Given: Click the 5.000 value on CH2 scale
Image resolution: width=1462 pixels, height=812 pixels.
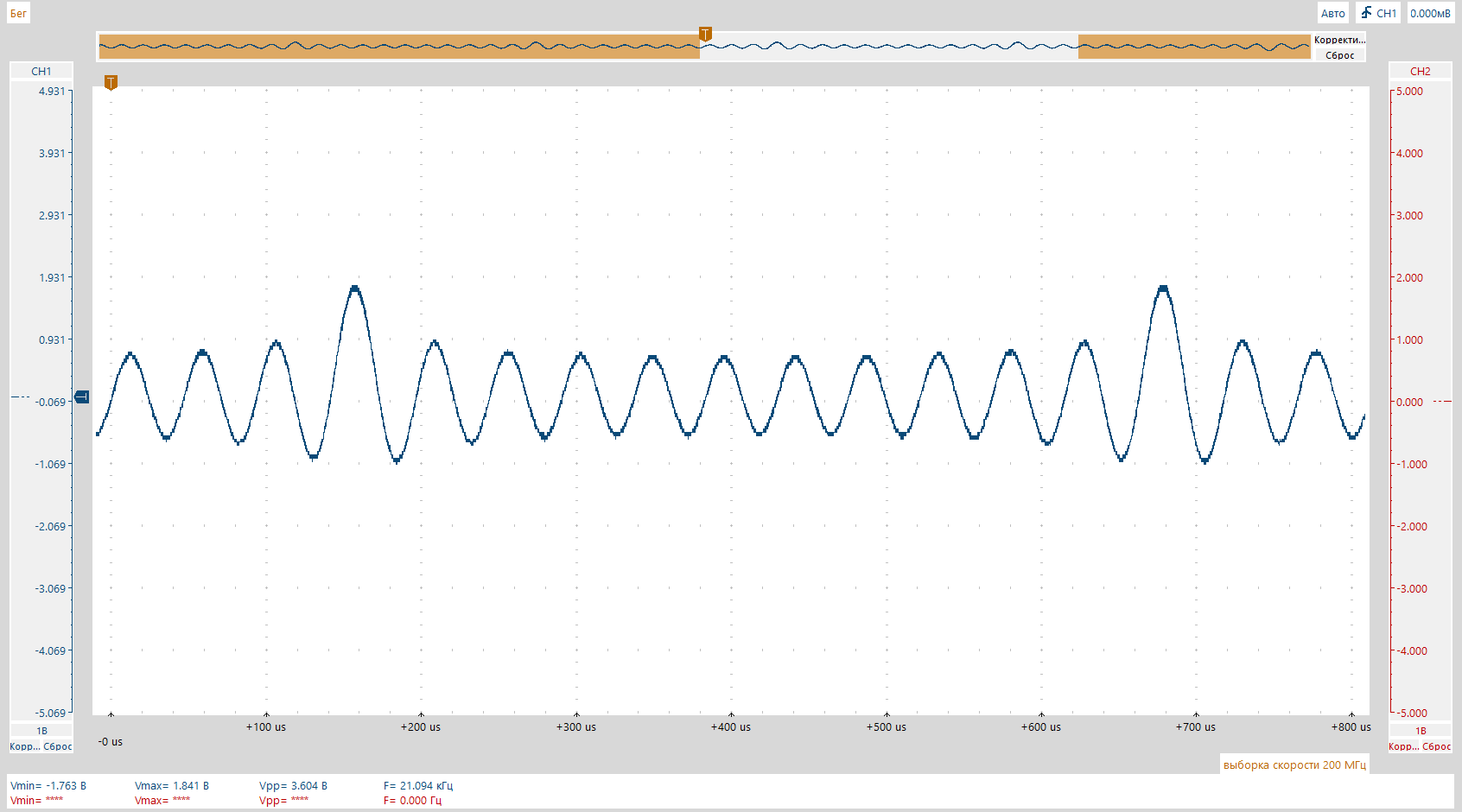Looking at the screenshot, I should [x=1409, y=91].
